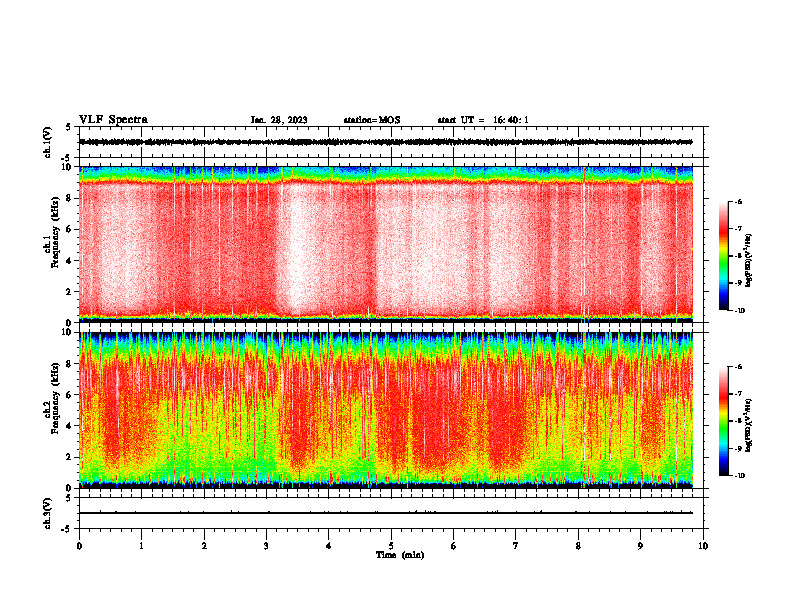Click the "3" tick on the time axis

point(266,546)
